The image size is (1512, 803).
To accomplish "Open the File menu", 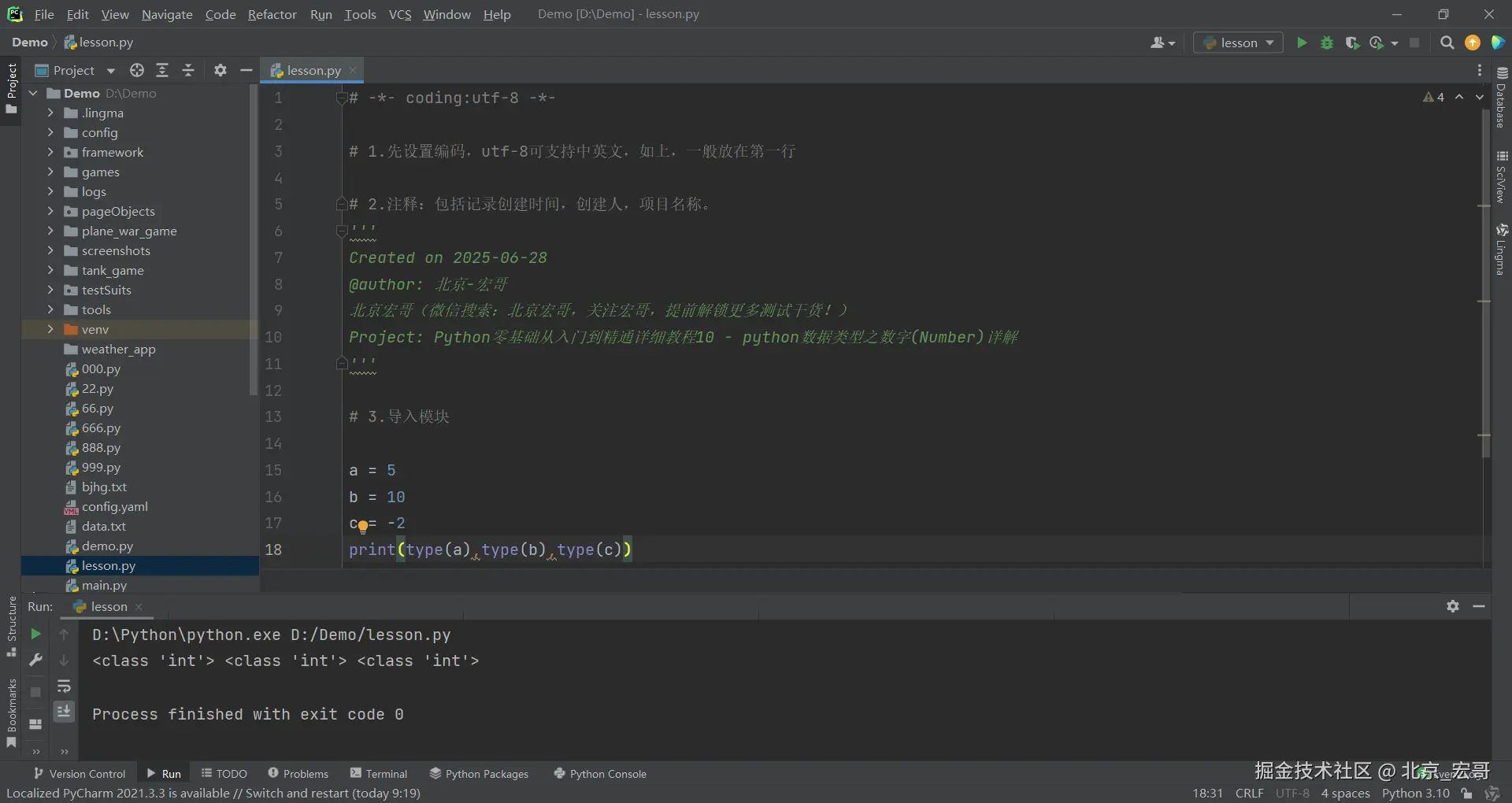I will (x=44, y=14).
